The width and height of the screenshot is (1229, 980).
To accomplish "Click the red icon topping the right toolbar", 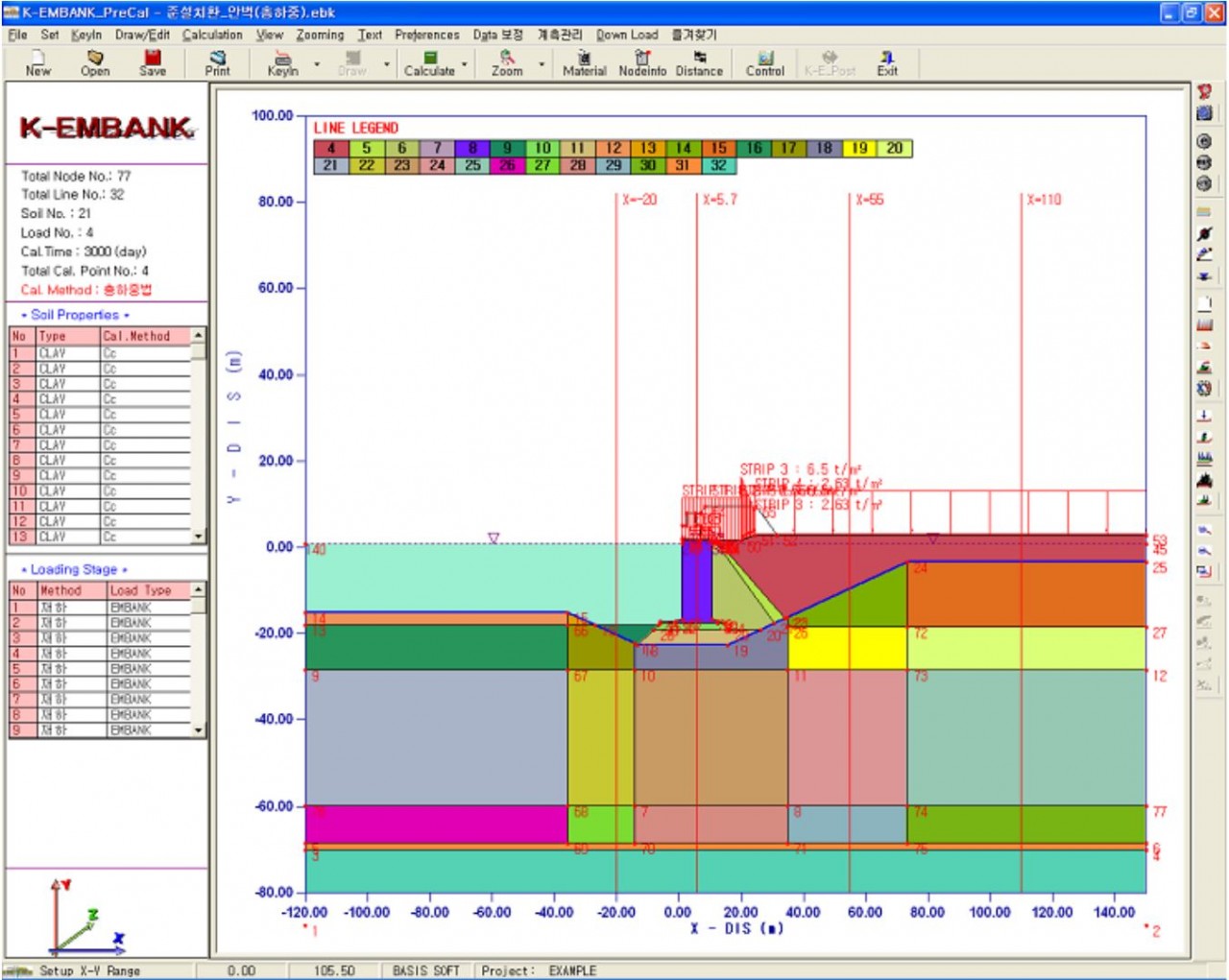I will pos(1204,92).
